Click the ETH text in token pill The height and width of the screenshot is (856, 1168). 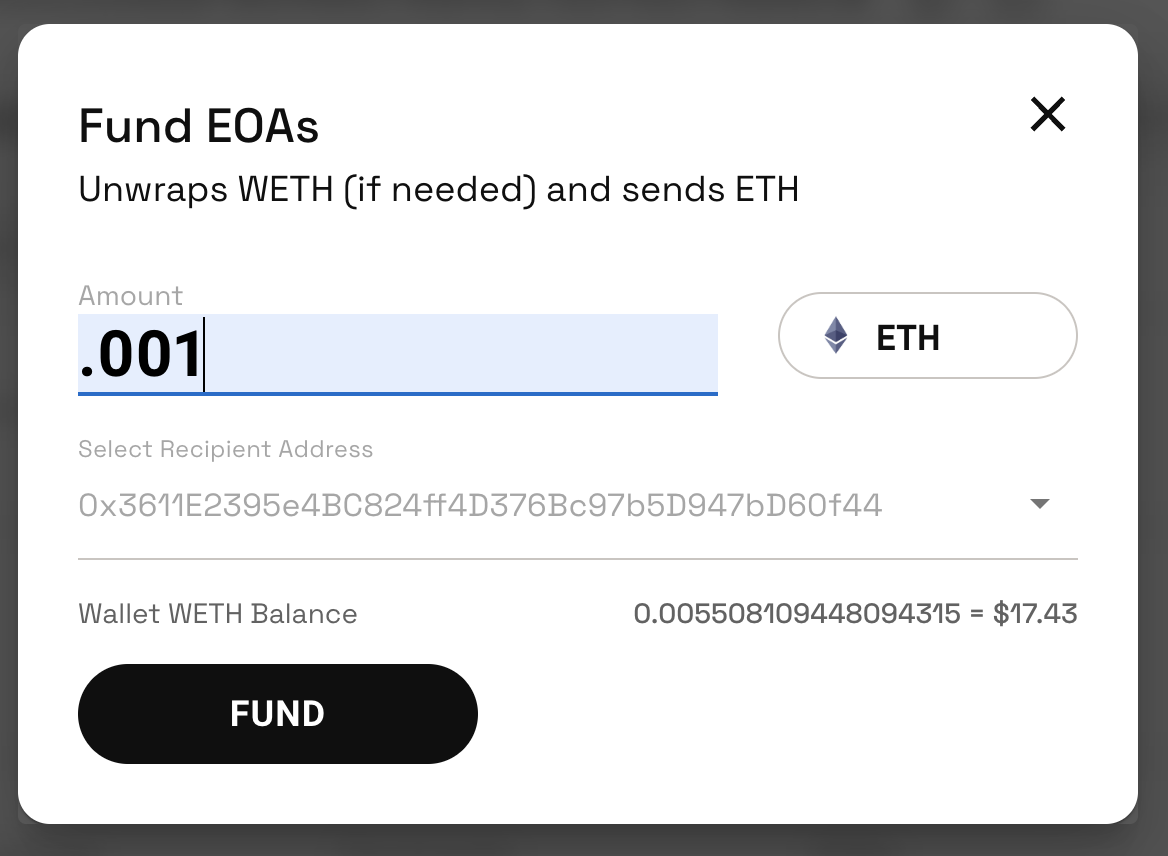[908, 338]
